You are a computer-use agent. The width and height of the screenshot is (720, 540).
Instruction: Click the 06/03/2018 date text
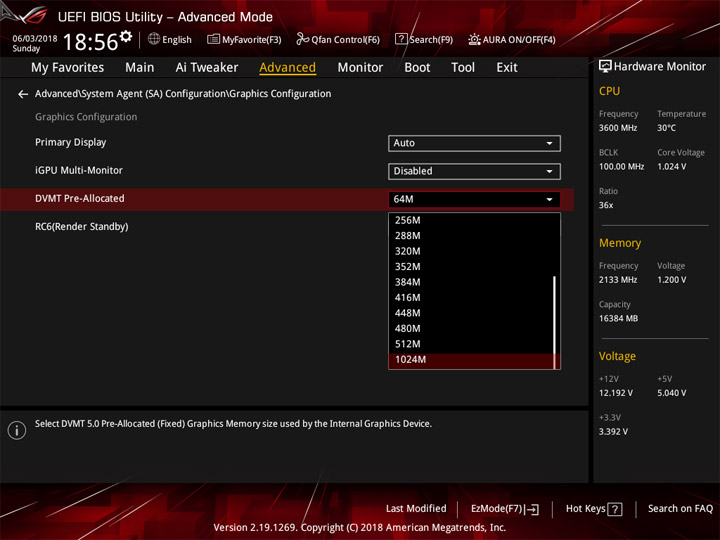point(34,39)
